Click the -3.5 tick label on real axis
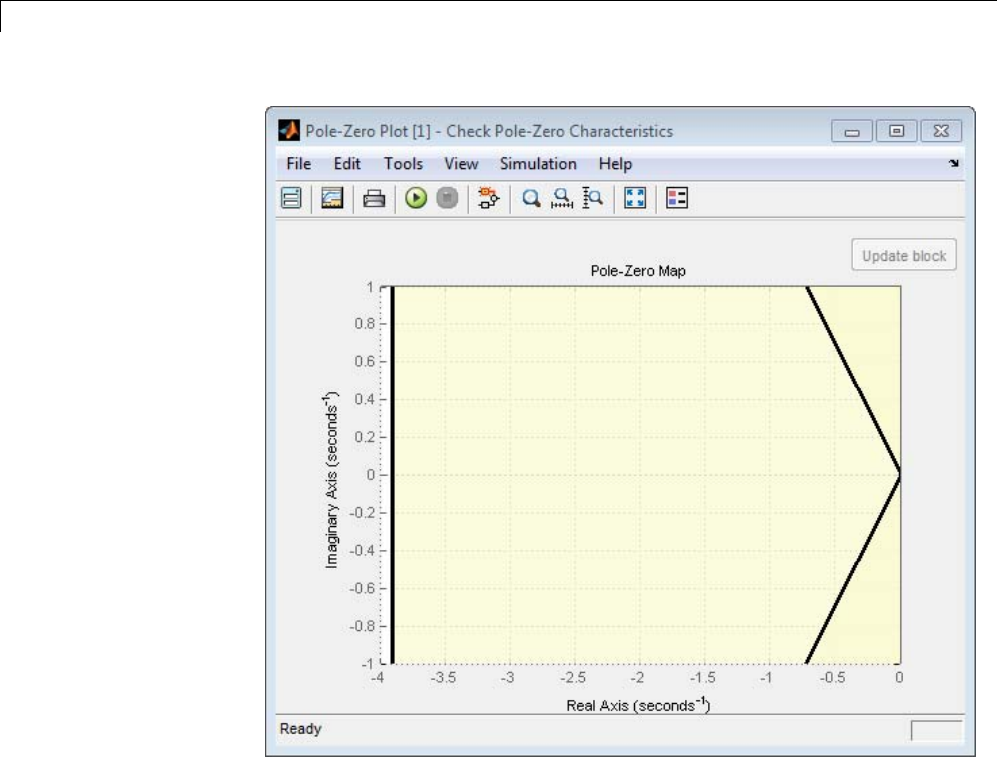This screenshot has height=757, width=997. click(x=443, y=678)
